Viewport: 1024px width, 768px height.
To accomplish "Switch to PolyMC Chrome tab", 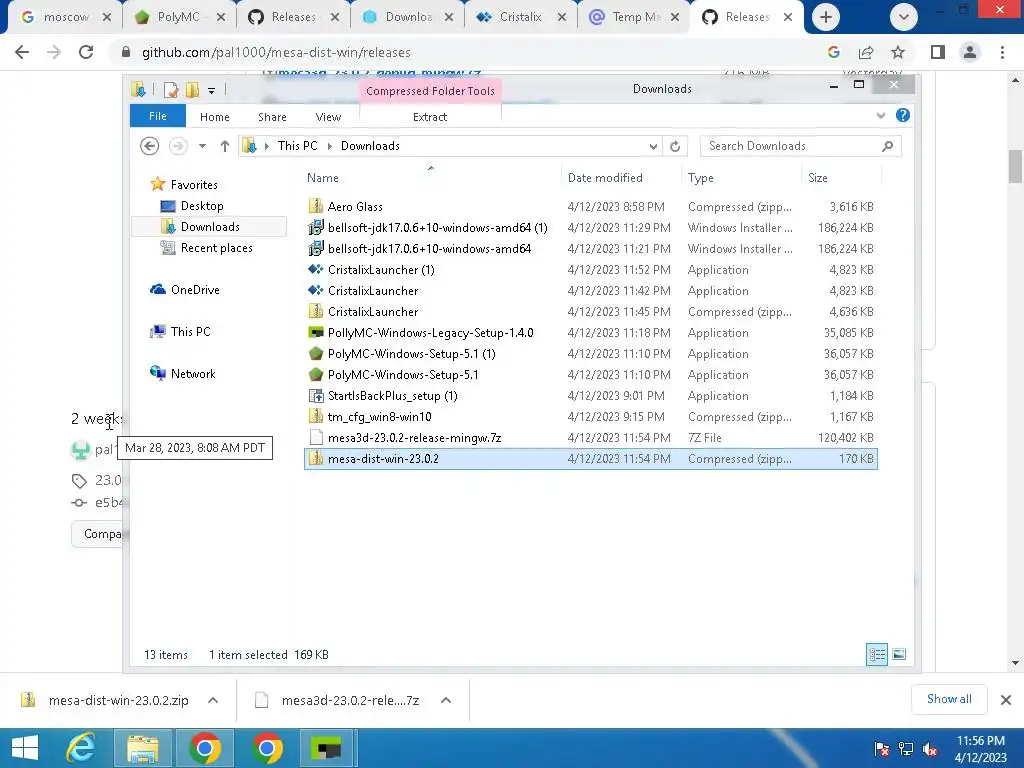I will [x=178, y=17].
